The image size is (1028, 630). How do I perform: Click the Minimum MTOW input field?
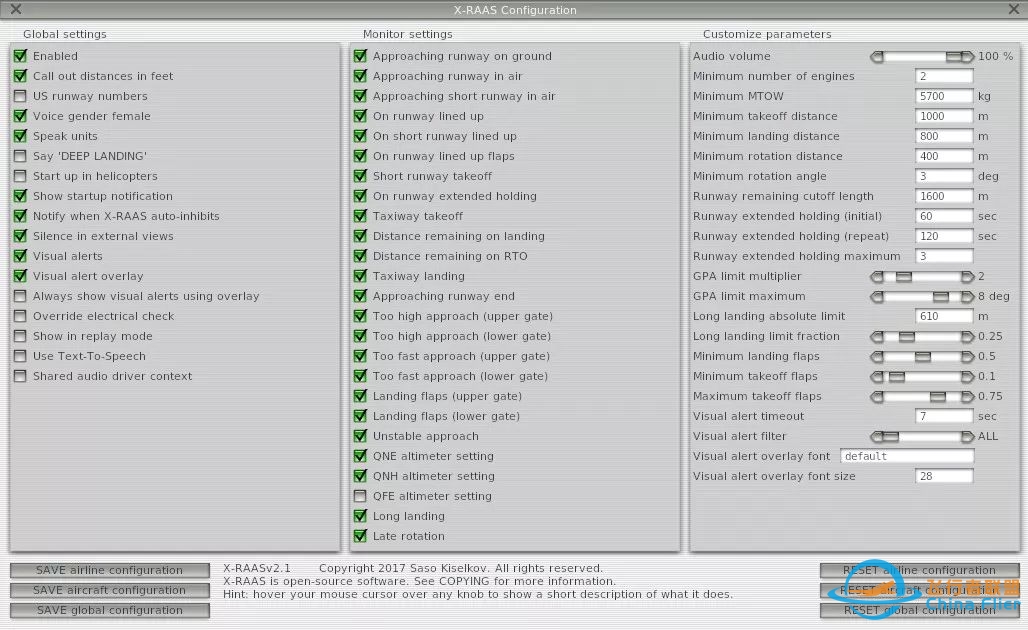click(944, 97)
